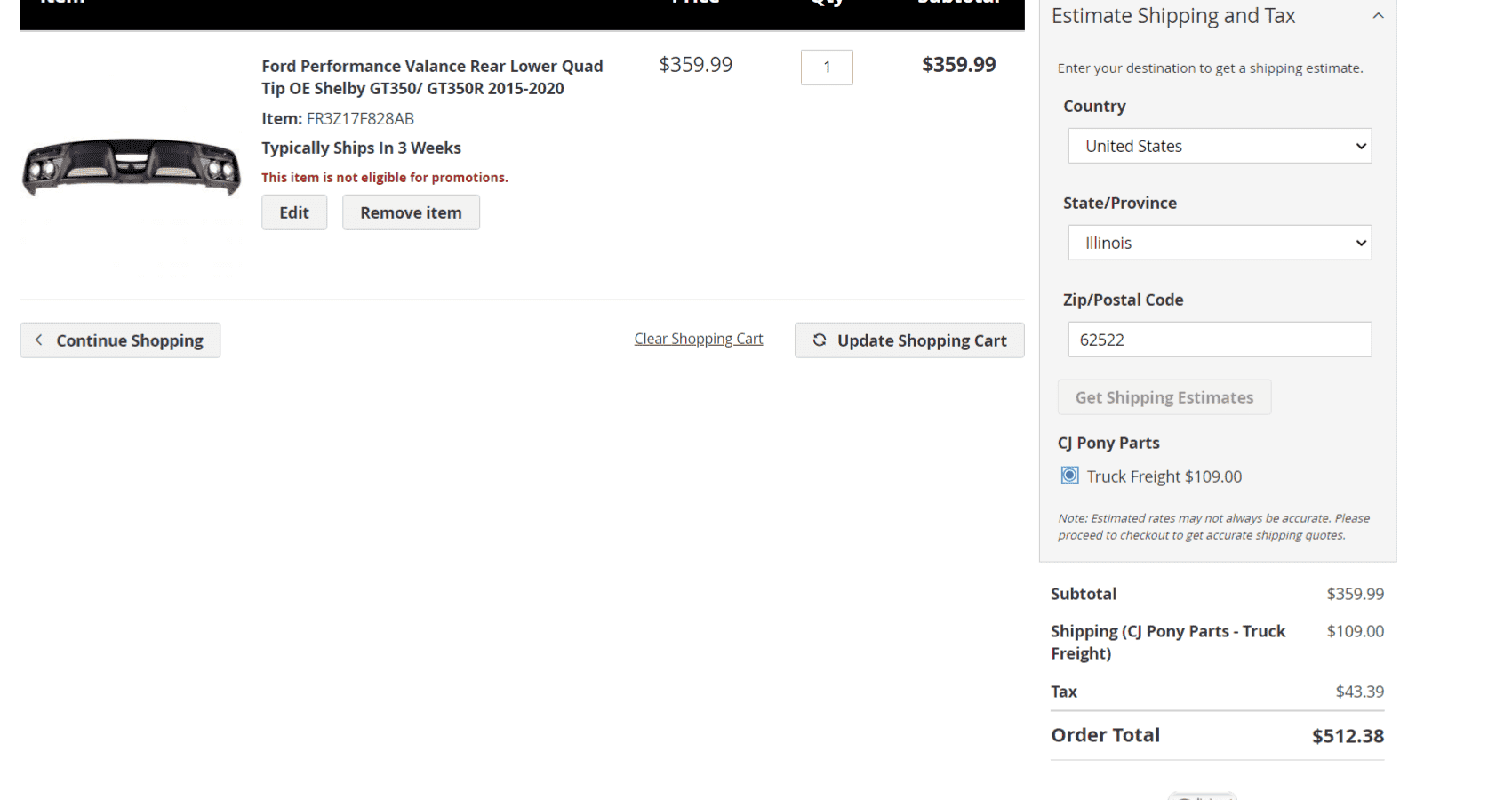This screenshot has width=1512, height=800.
Task: Click the item number FR3Z17F828AB text
Action: 360,118
